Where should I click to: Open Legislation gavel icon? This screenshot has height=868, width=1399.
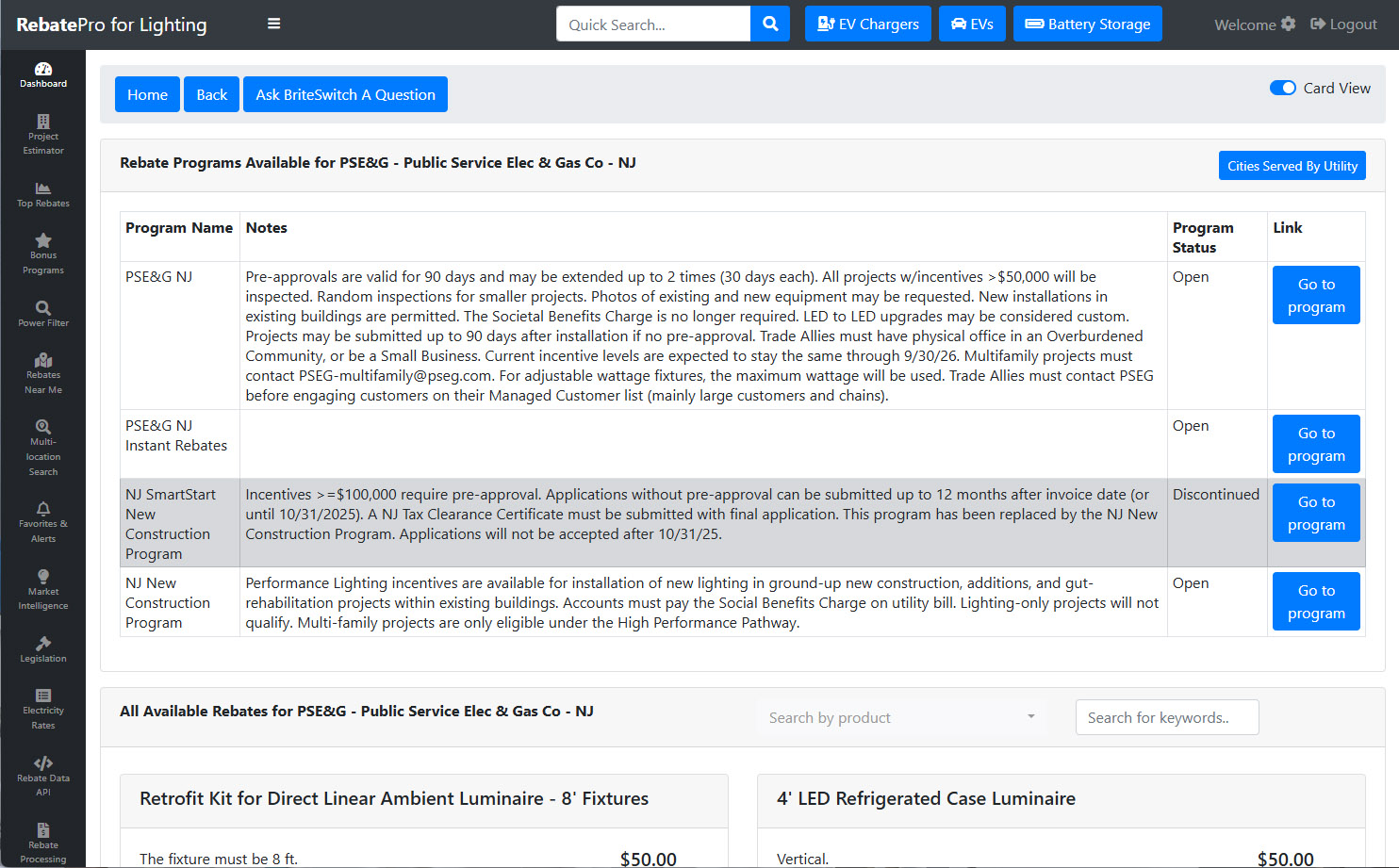pyautogui.click(x=43, y=644)
